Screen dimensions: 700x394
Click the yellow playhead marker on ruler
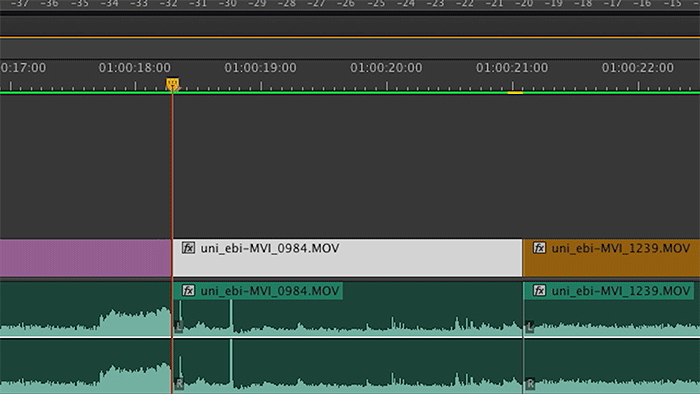click(172, 83)
